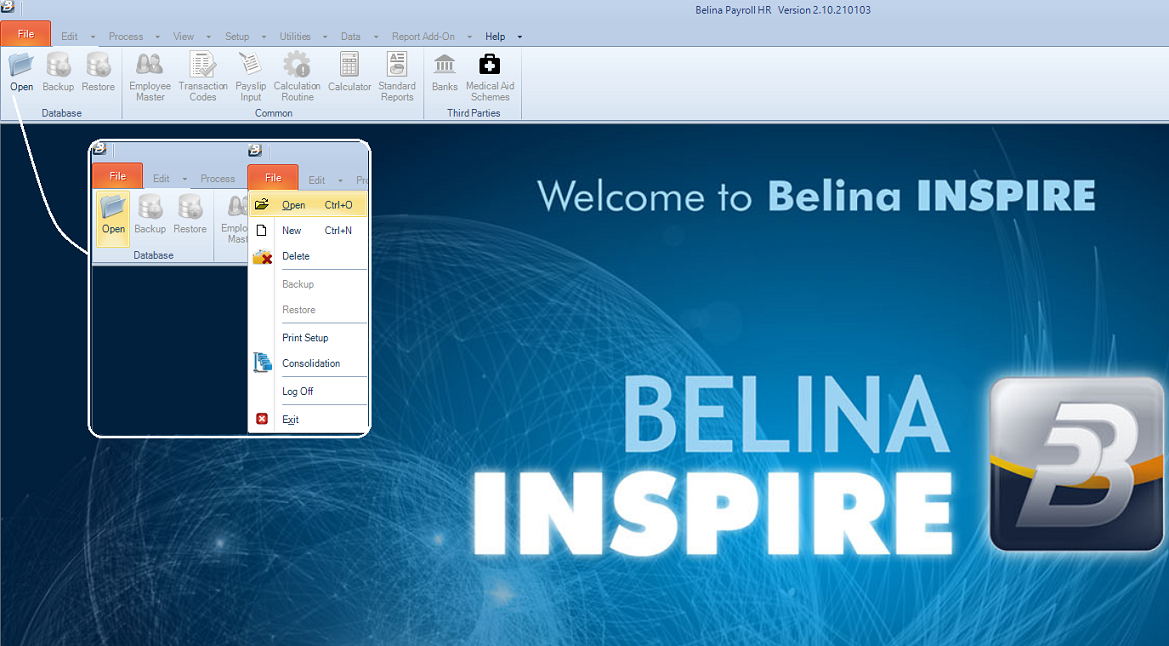
Task: Open the Report Add-On menu
Action: pyautogui.click(x=423, y=37)
